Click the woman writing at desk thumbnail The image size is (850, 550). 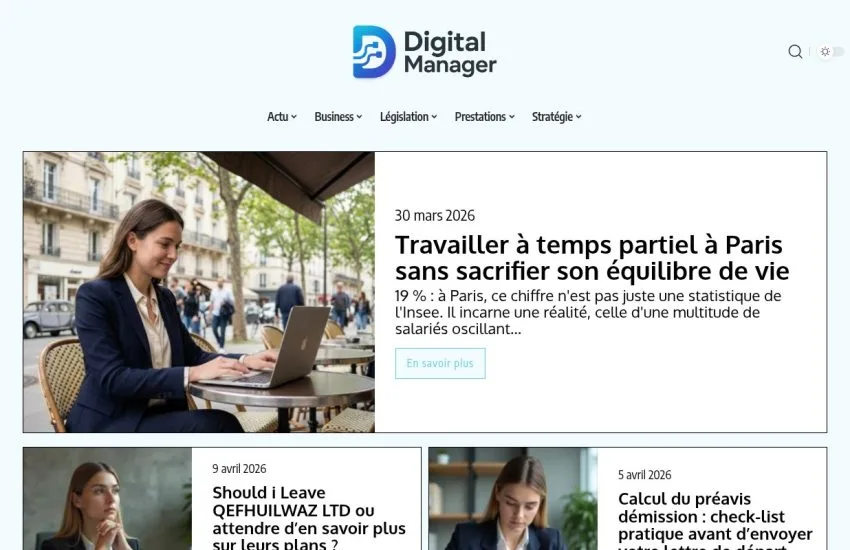click(513, 499)
